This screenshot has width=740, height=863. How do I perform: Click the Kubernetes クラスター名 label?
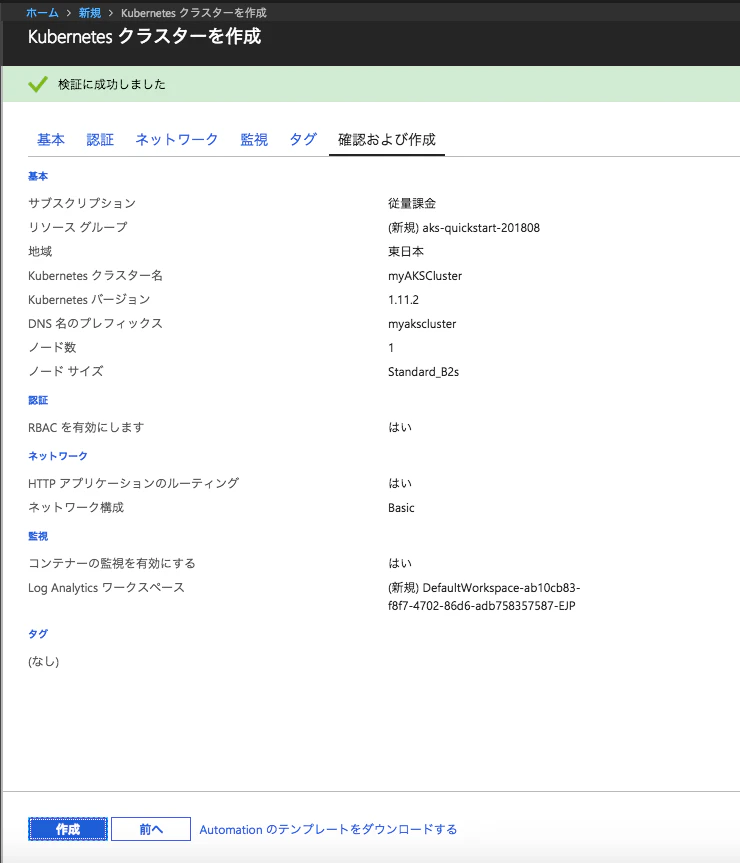(x=95, y=276)
